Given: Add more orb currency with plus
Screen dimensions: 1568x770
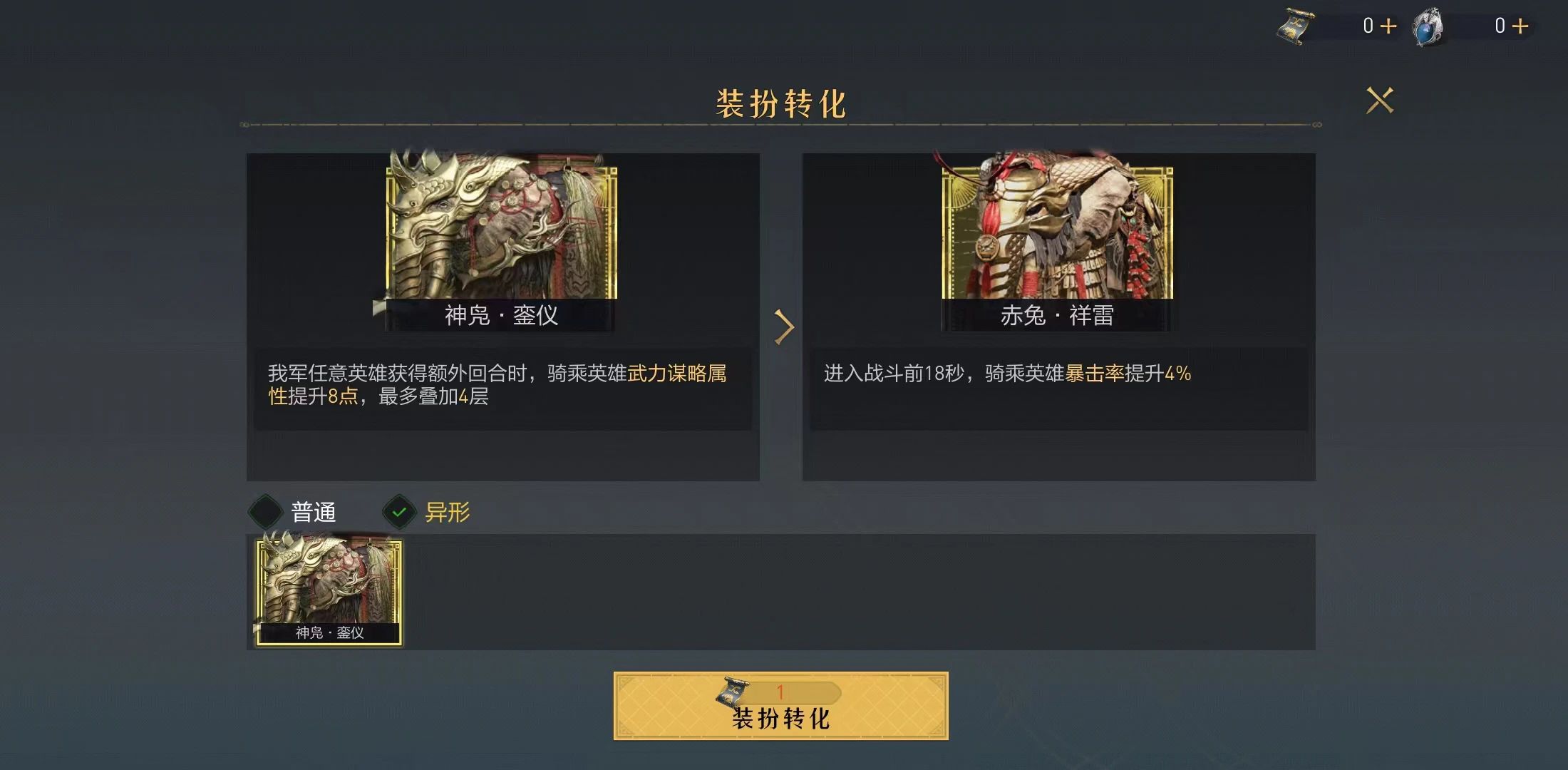Looking at the screenshot, I should (1520, 26).
